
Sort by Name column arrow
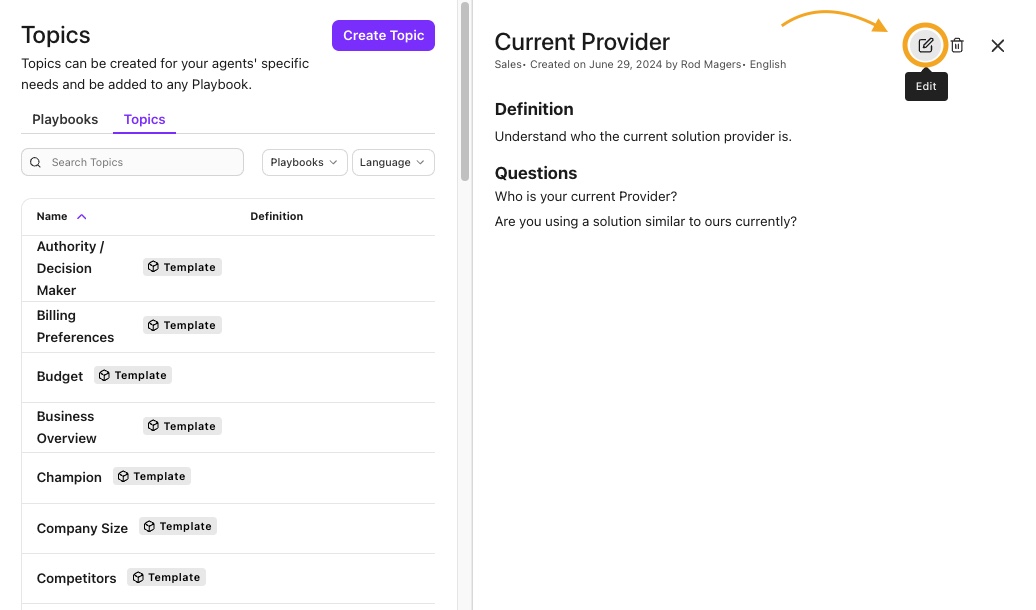[82, 217]
